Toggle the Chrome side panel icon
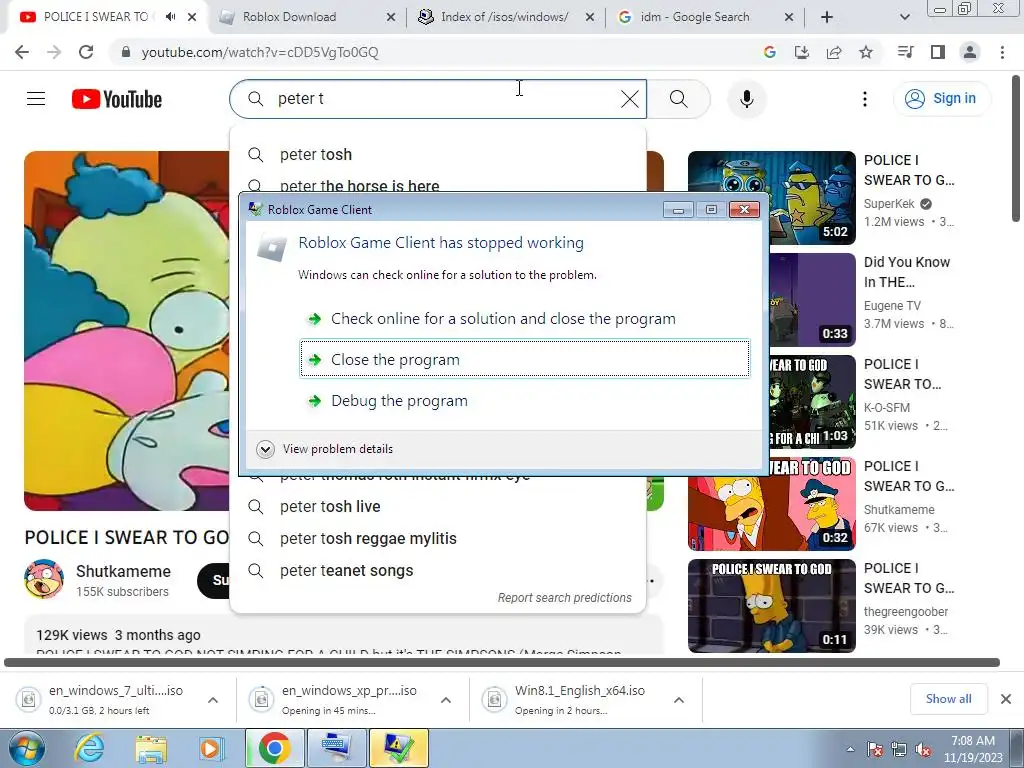The width and height of the screenshot is (1024, 768). click(938, 52)
